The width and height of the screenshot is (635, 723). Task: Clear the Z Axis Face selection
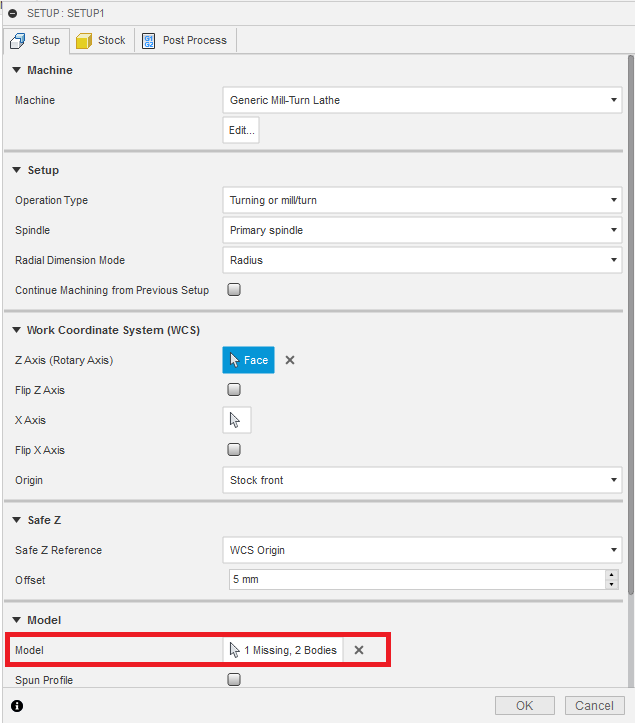pyautogui.click(x=290, y=360)
